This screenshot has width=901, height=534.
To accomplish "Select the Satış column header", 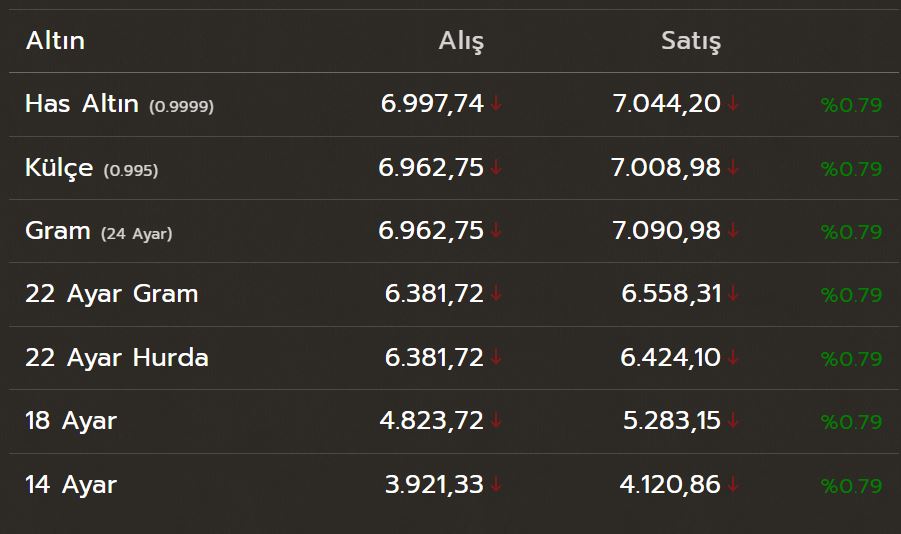I will tap(691, 41).
